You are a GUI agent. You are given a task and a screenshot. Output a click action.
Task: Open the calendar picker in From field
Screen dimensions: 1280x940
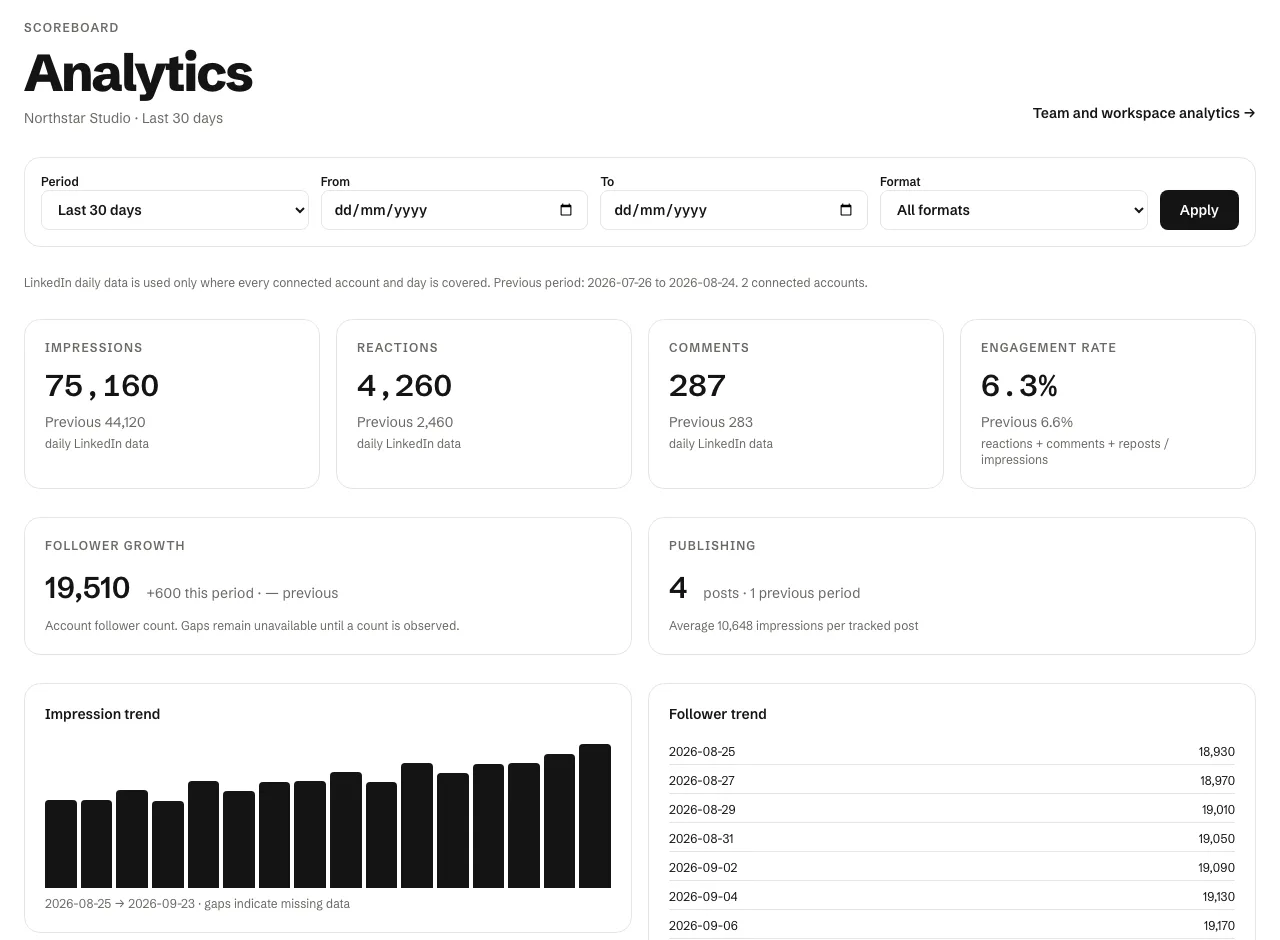(x=566, y=210)
